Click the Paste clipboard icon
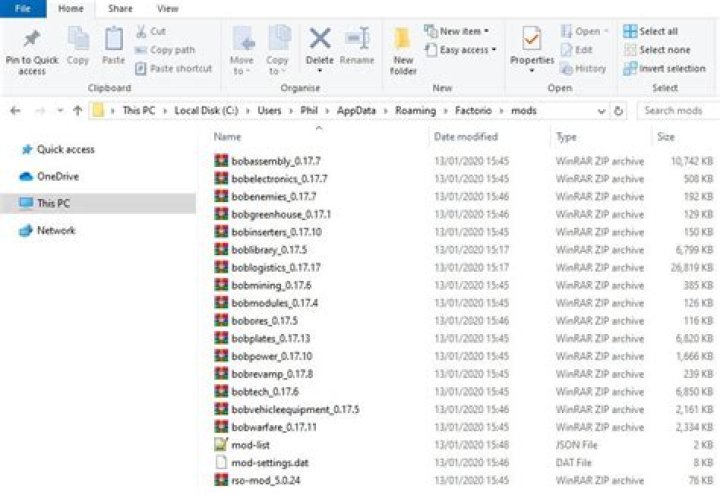 (113, 39)
